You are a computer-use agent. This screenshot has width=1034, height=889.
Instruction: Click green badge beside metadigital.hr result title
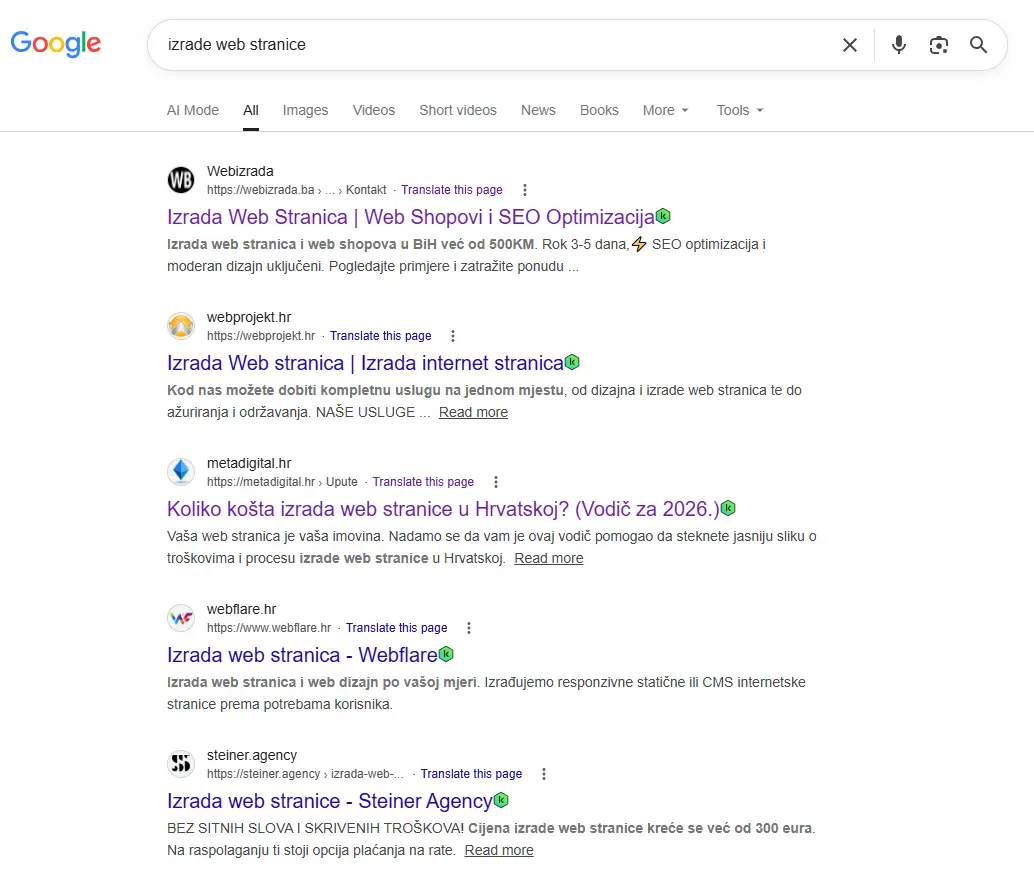pyautogui.click(x=728, y=508)
